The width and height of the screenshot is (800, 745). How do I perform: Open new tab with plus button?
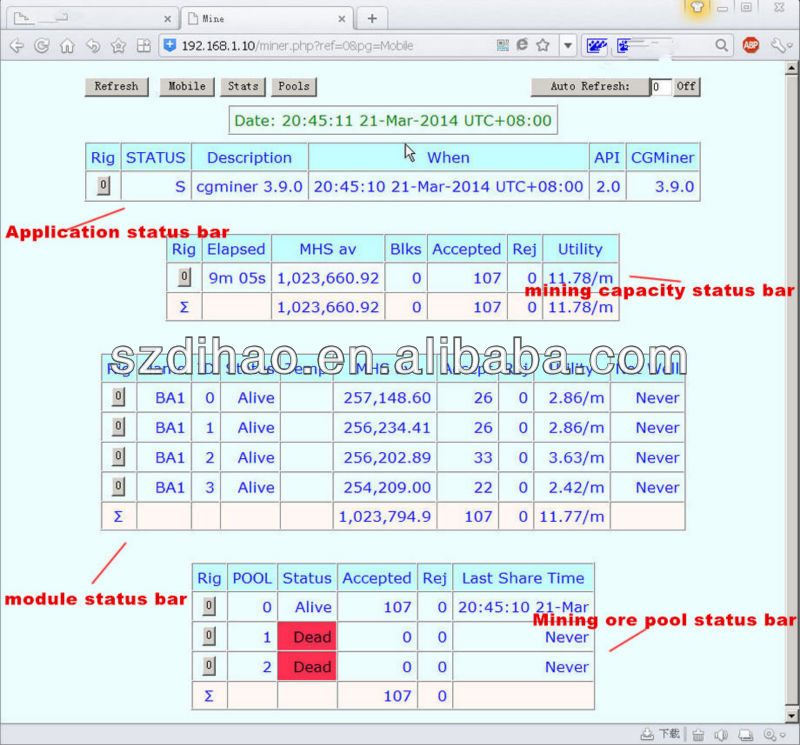(372, 19)
